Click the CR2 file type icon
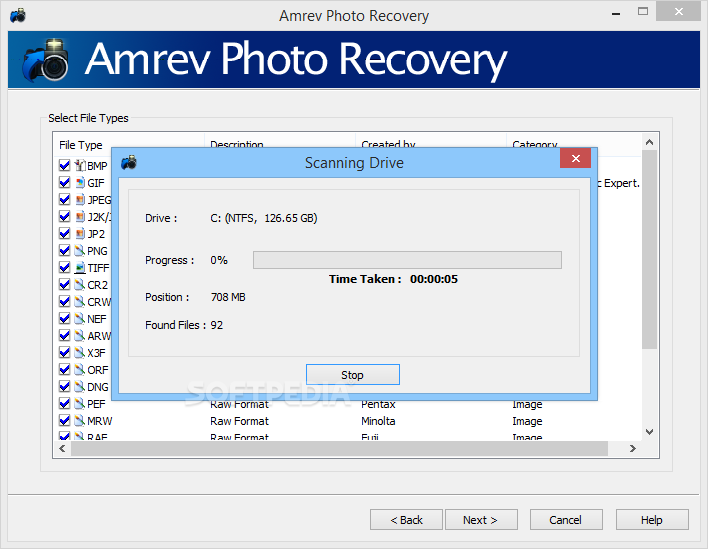Viewport: 708px width, 549px height. [x=80, y=285]
